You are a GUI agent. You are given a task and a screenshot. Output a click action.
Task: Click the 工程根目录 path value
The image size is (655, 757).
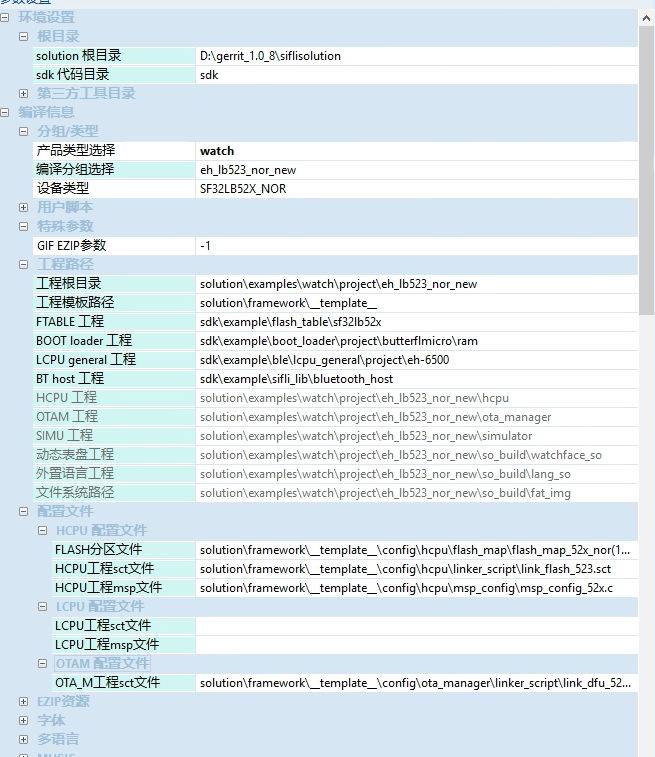(417, 284)
